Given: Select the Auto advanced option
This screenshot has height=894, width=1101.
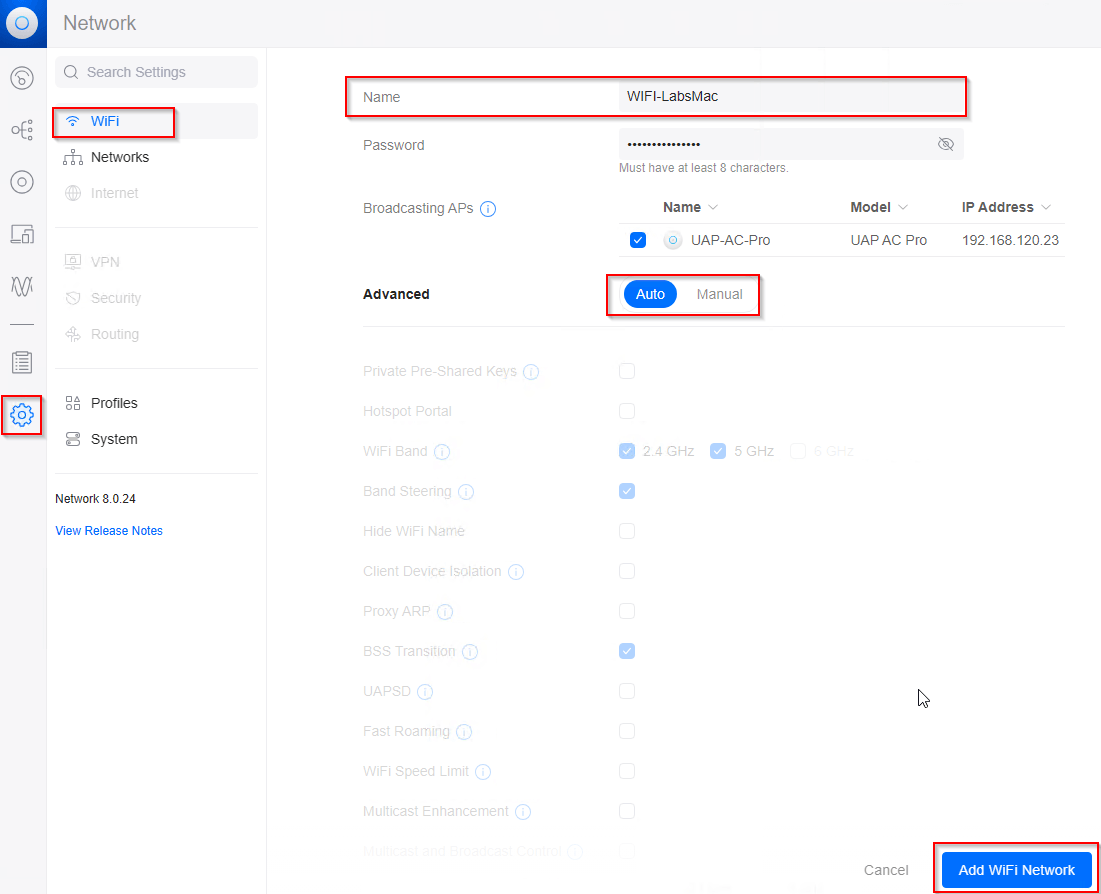Looking at the screenshot, I should point(650,294).
